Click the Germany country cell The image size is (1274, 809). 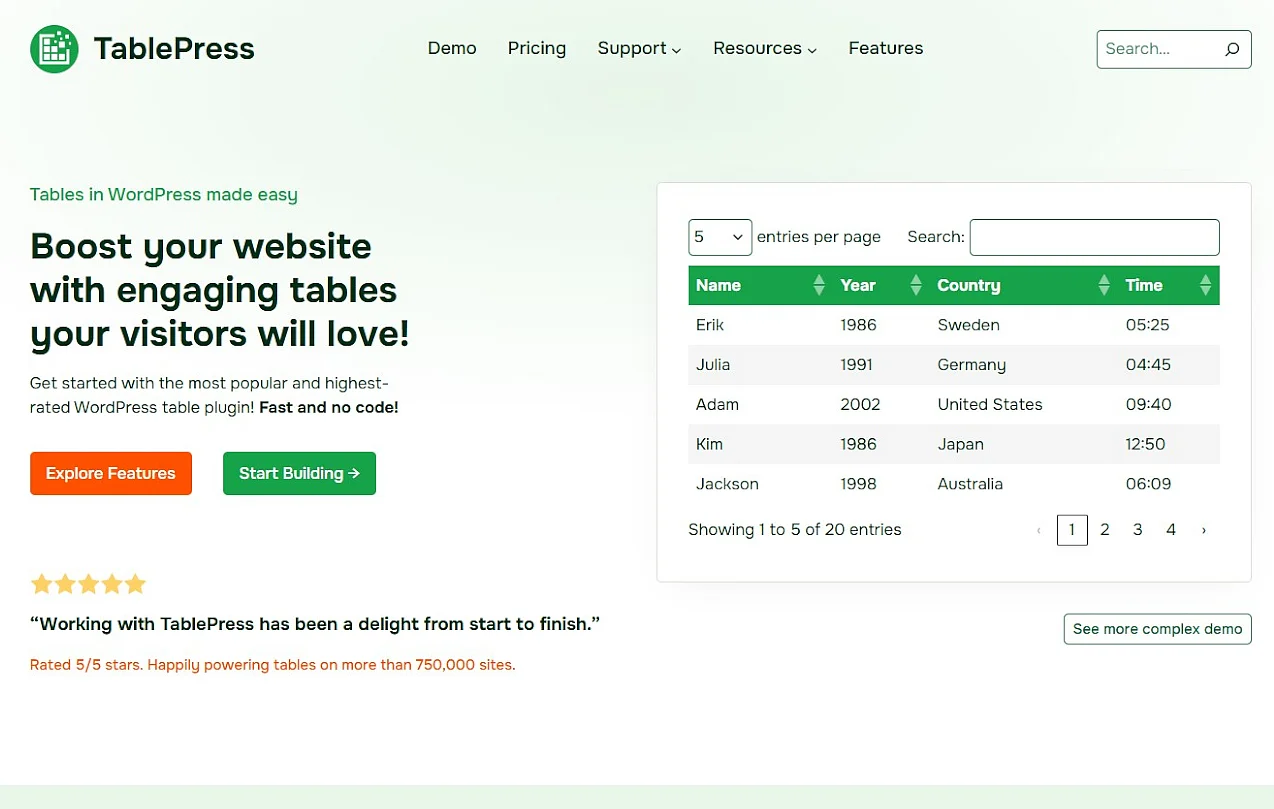(x=1024, y=365)
